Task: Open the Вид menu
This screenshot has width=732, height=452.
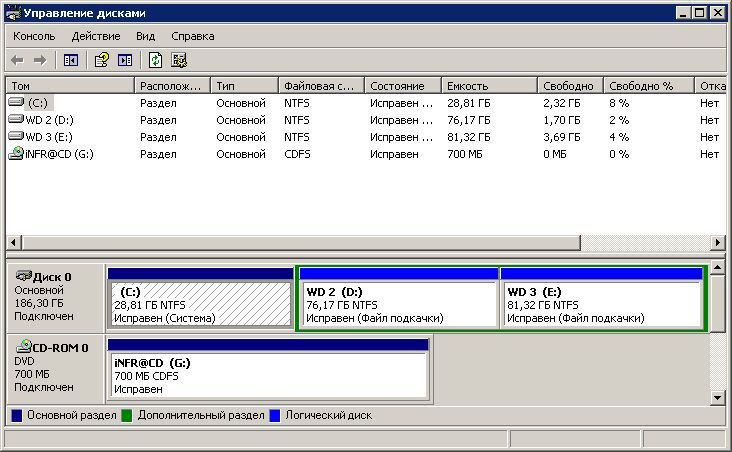Action: click(146, 36)
